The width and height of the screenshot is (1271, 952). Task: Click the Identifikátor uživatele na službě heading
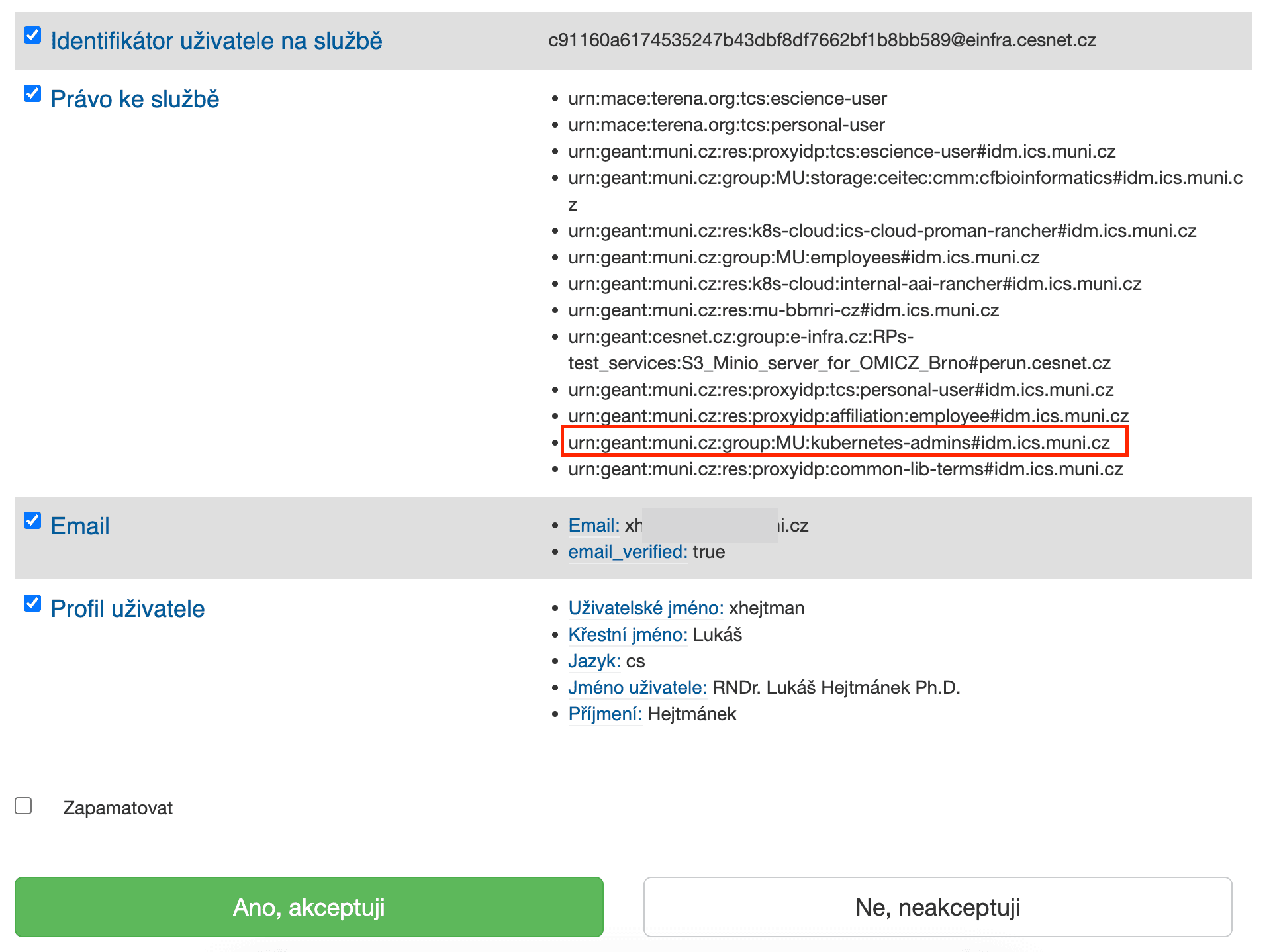click(x=216, y=41)
